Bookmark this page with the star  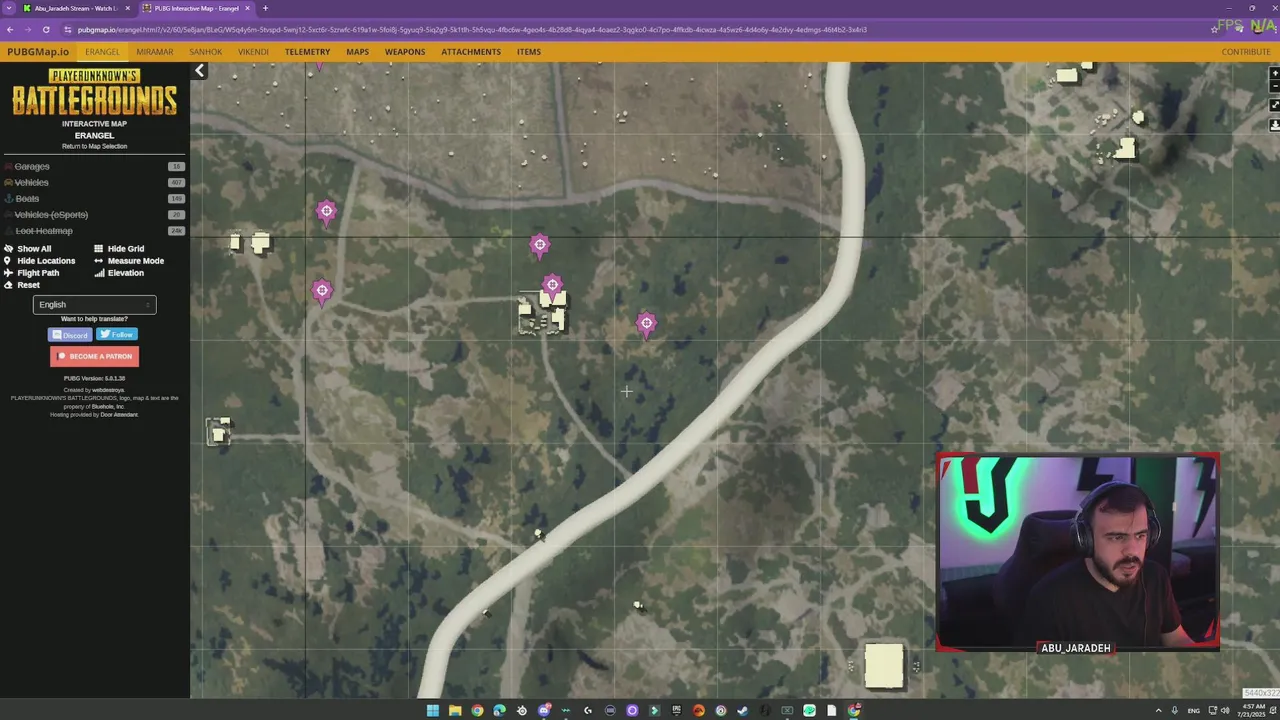[x=1215, y=29]
